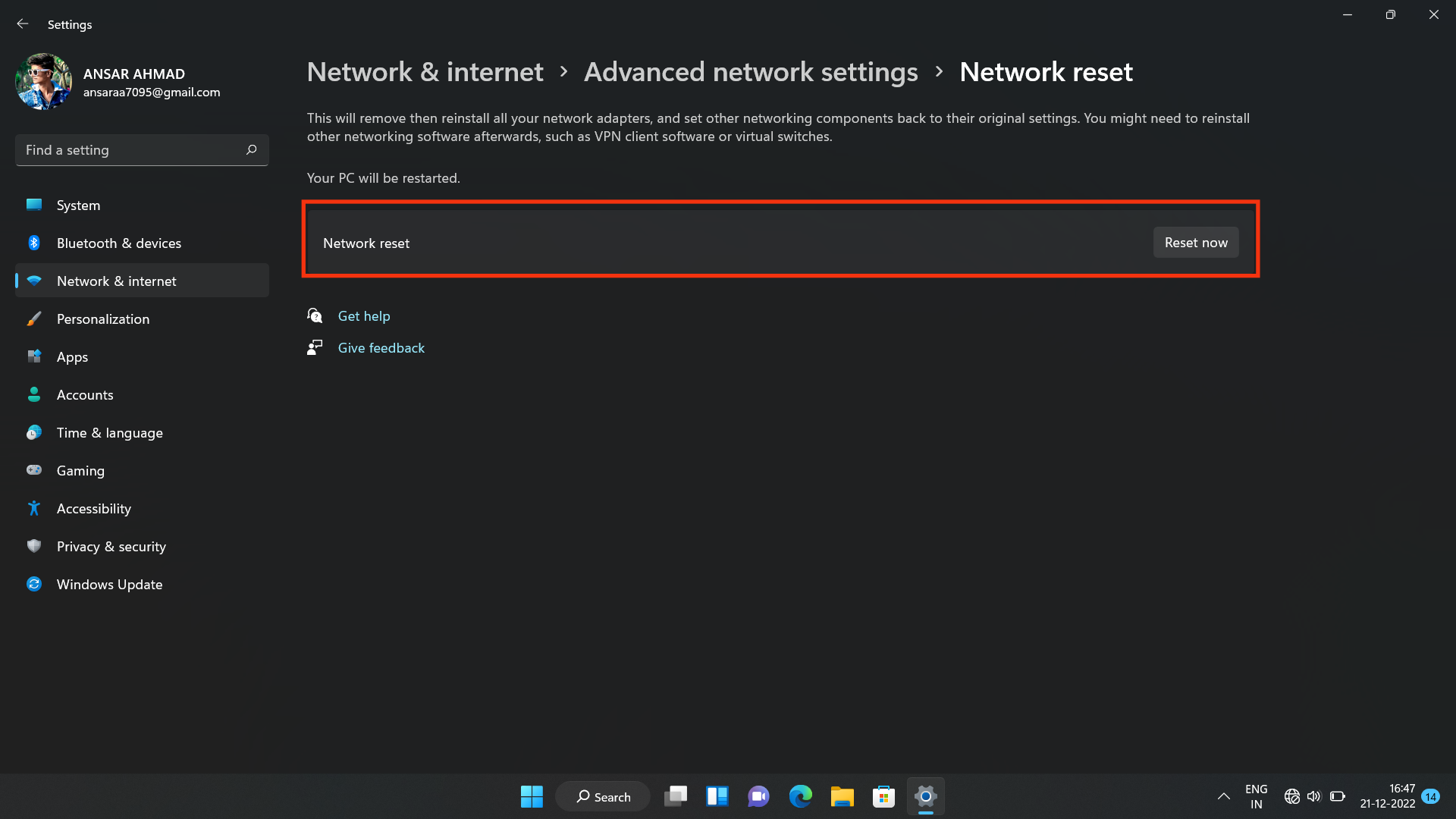The width and height of the screenshot is (1456, 819).
Task: Open the Bluetooth & devices settings page
Action: pyautogui.click(x=118, y=243)
